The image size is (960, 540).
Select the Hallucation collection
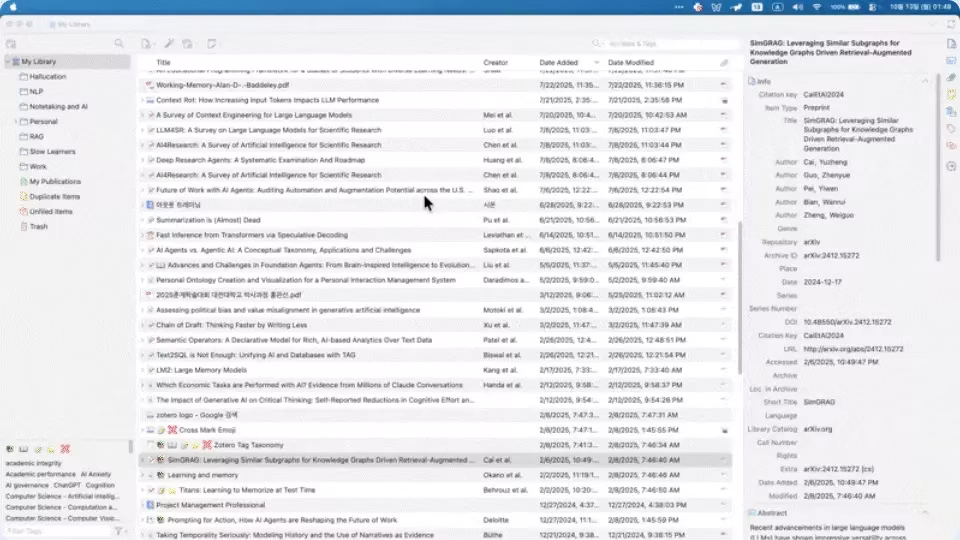[69, 77]
